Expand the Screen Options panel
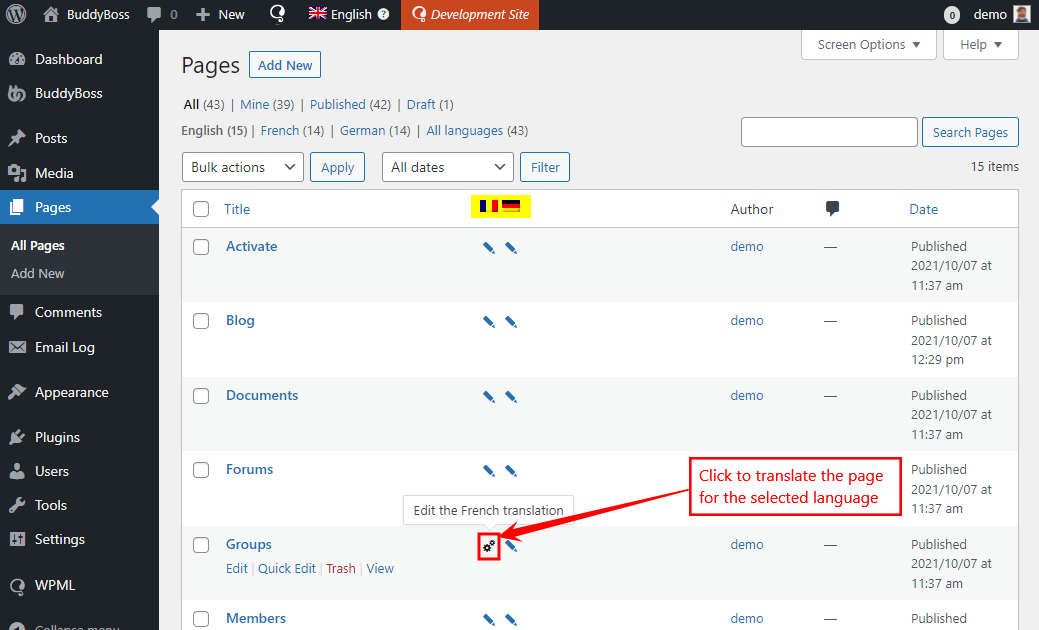 (x=868, y=45)
